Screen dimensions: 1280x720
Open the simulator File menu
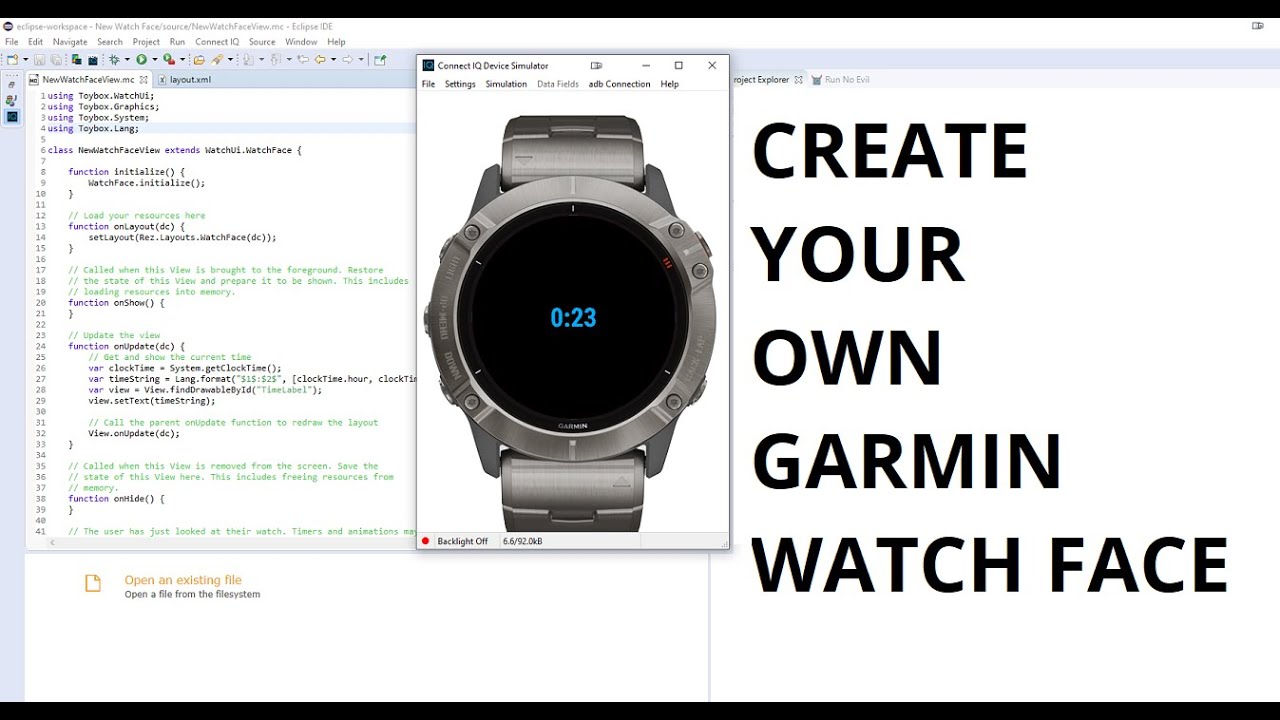tap(428, 84)
